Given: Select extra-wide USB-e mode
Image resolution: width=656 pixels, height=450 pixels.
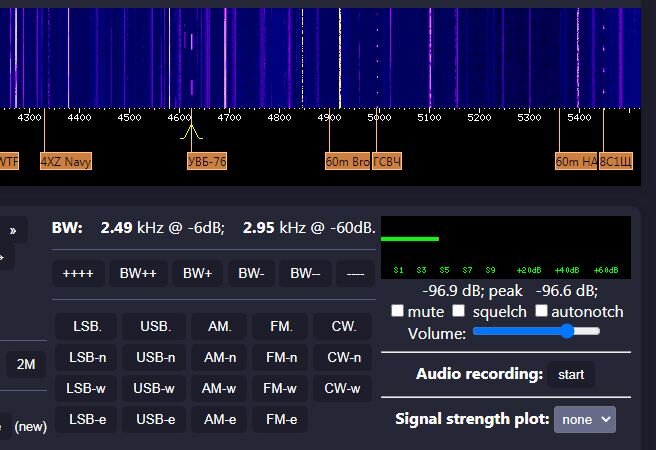Looking at the screenshot, I should click(x=154, y=419).
